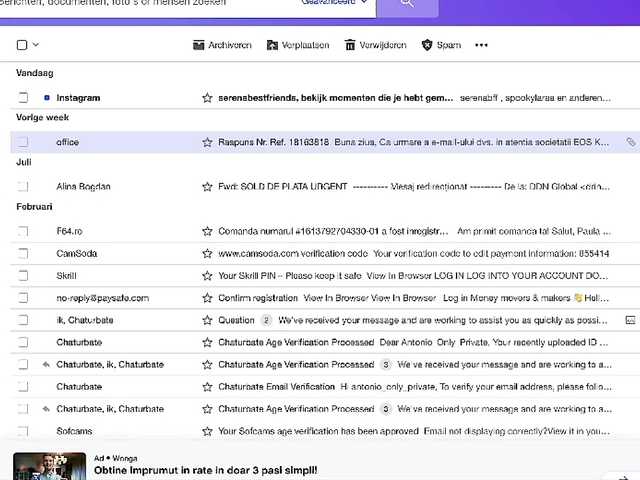The image size is (640, 480).
Task: Star the CamSoda verification code email
Action: point(207,253)
